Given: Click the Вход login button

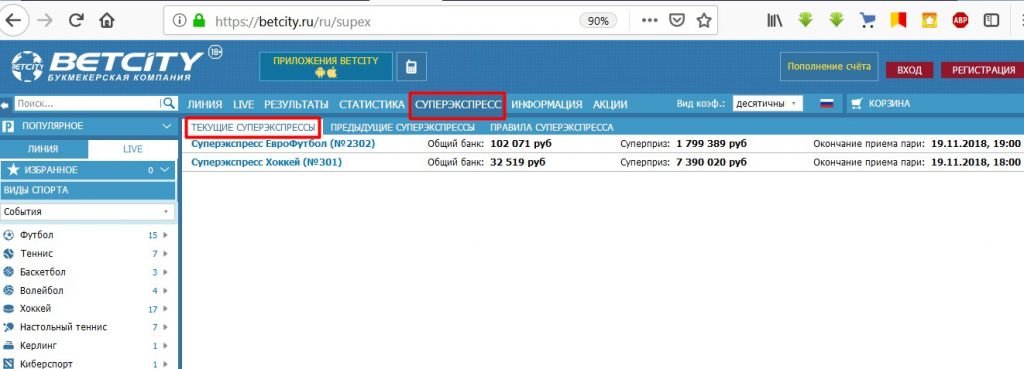Looking at the screenshot, I should [x=909, y=70].
